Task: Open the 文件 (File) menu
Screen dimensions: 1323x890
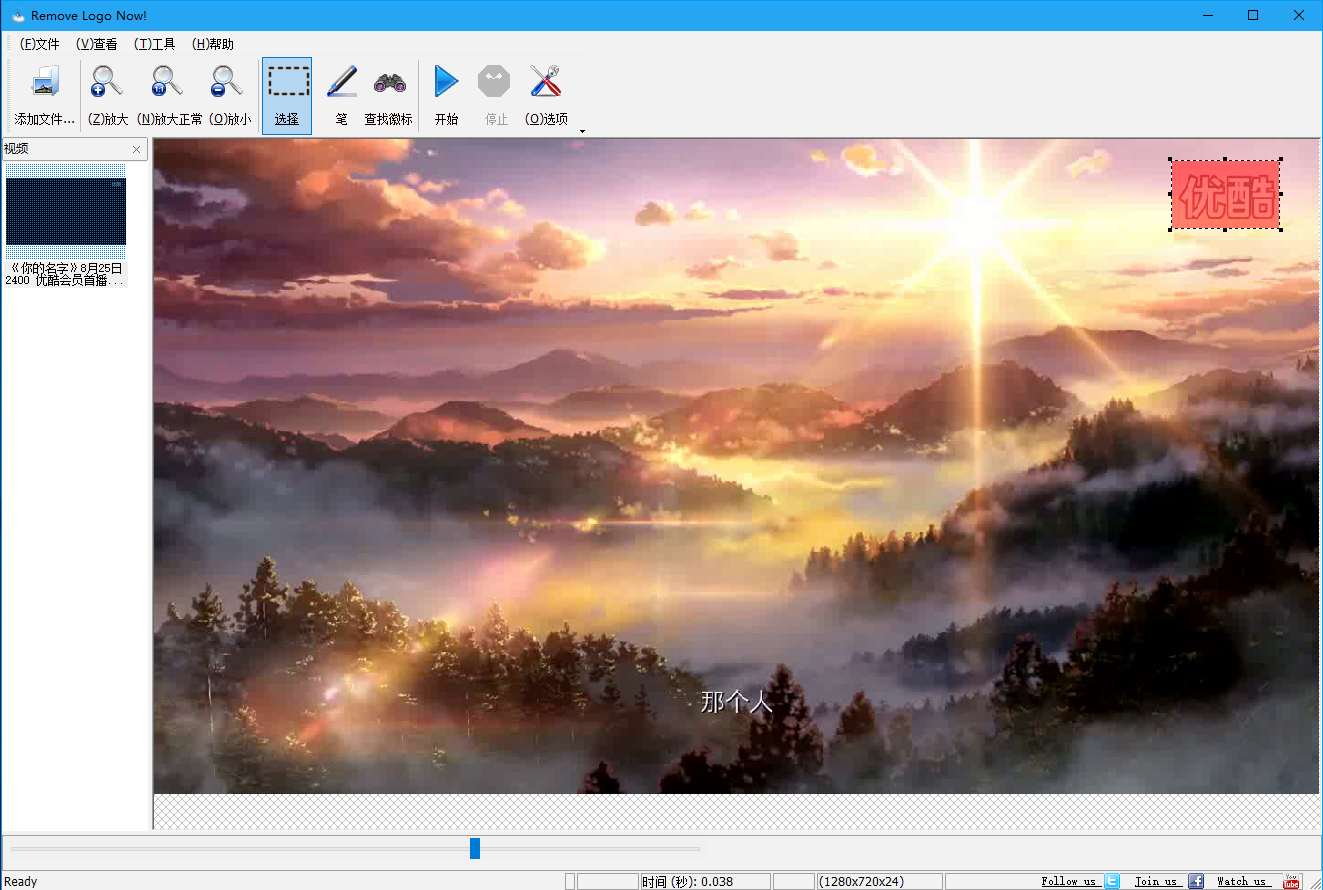Action: tap(38, 44)
